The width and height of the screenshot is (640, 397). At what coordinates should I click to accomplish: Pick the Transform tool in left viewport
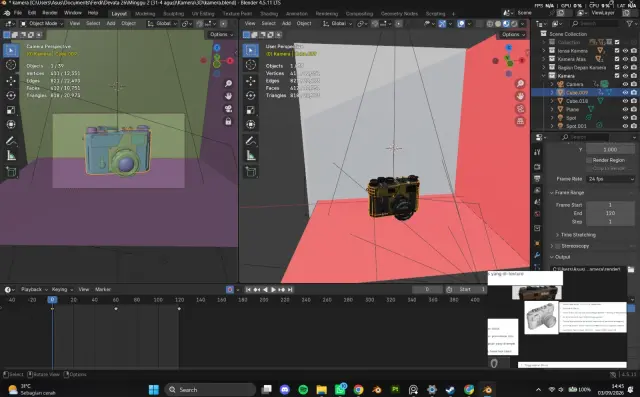pyautogui.click(x=11, y=124)
